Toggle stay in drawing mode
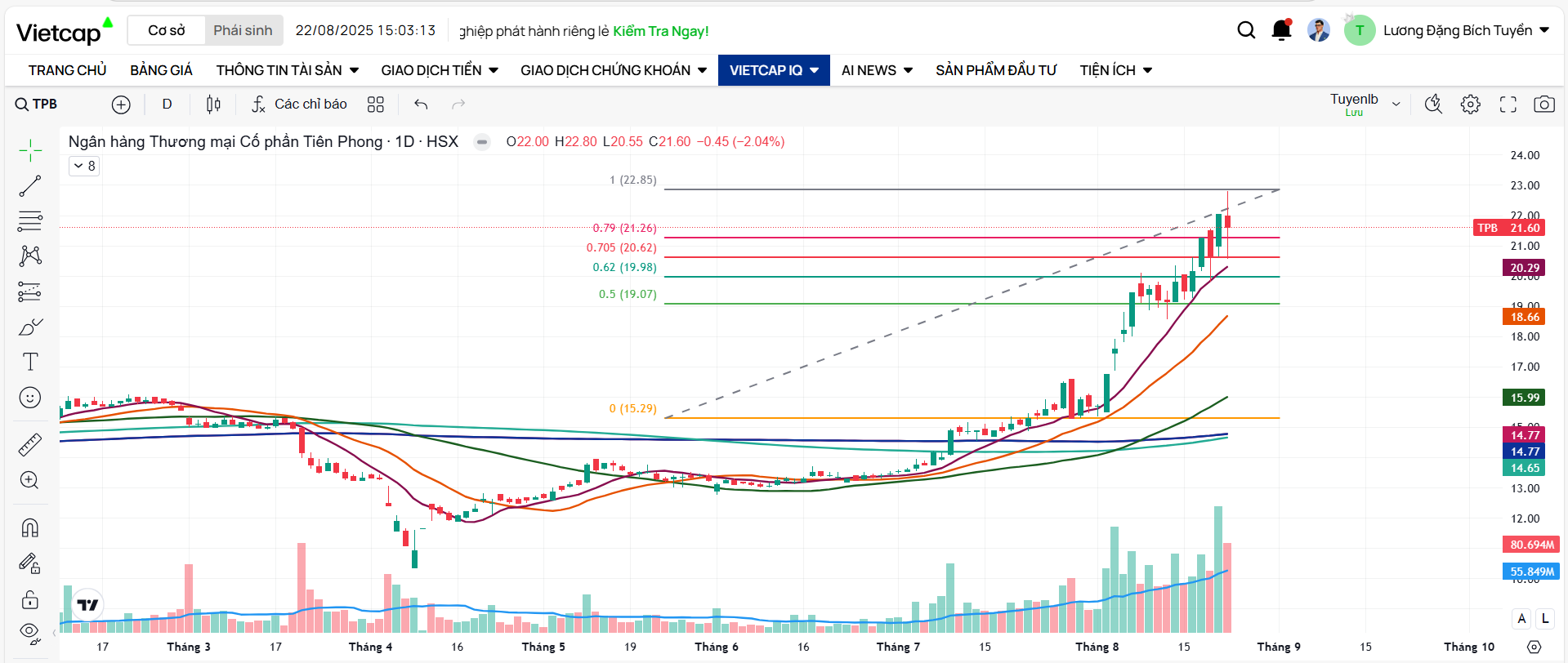This screenshot has height=663, width=1568. 30,563
